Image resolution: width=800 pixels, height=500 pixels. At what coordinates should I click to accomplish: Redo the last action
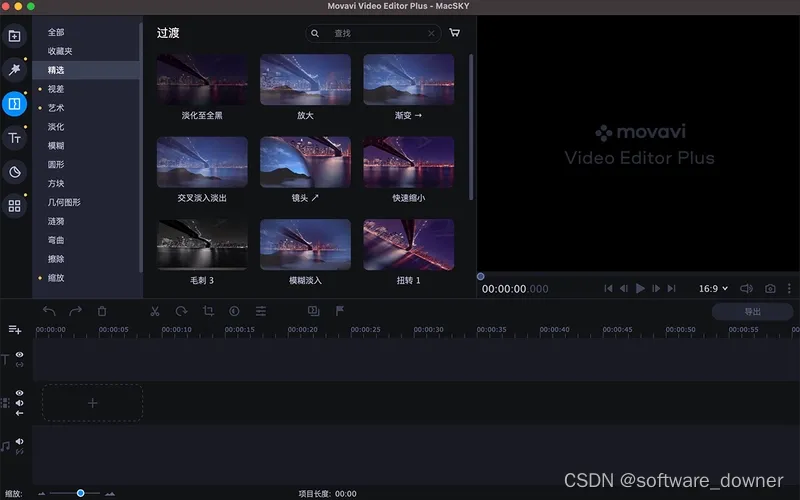[x=76, y=311]
